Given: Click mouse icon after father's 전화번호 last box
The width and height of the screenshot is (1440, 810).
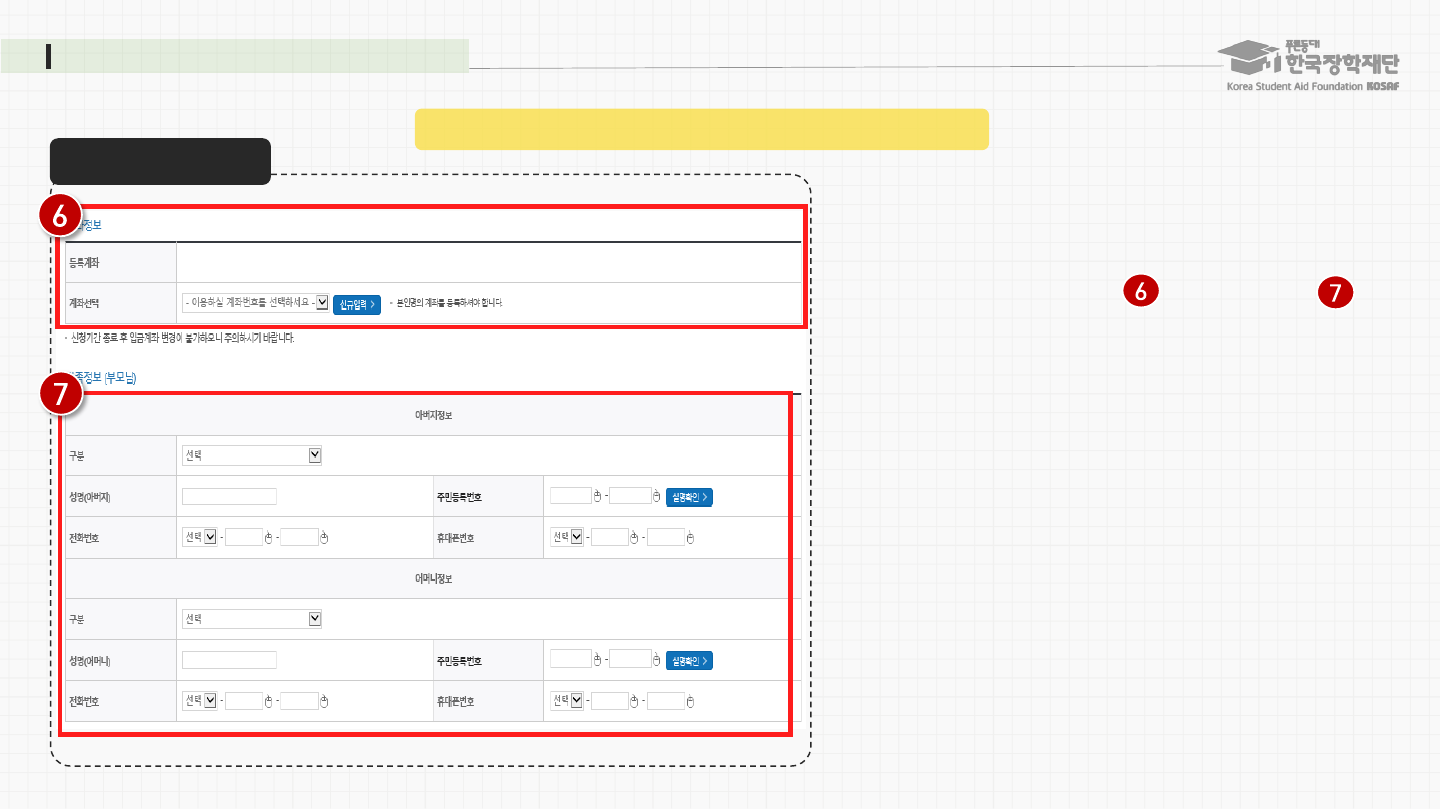Looking at the screenshot, I should point(324,538).
